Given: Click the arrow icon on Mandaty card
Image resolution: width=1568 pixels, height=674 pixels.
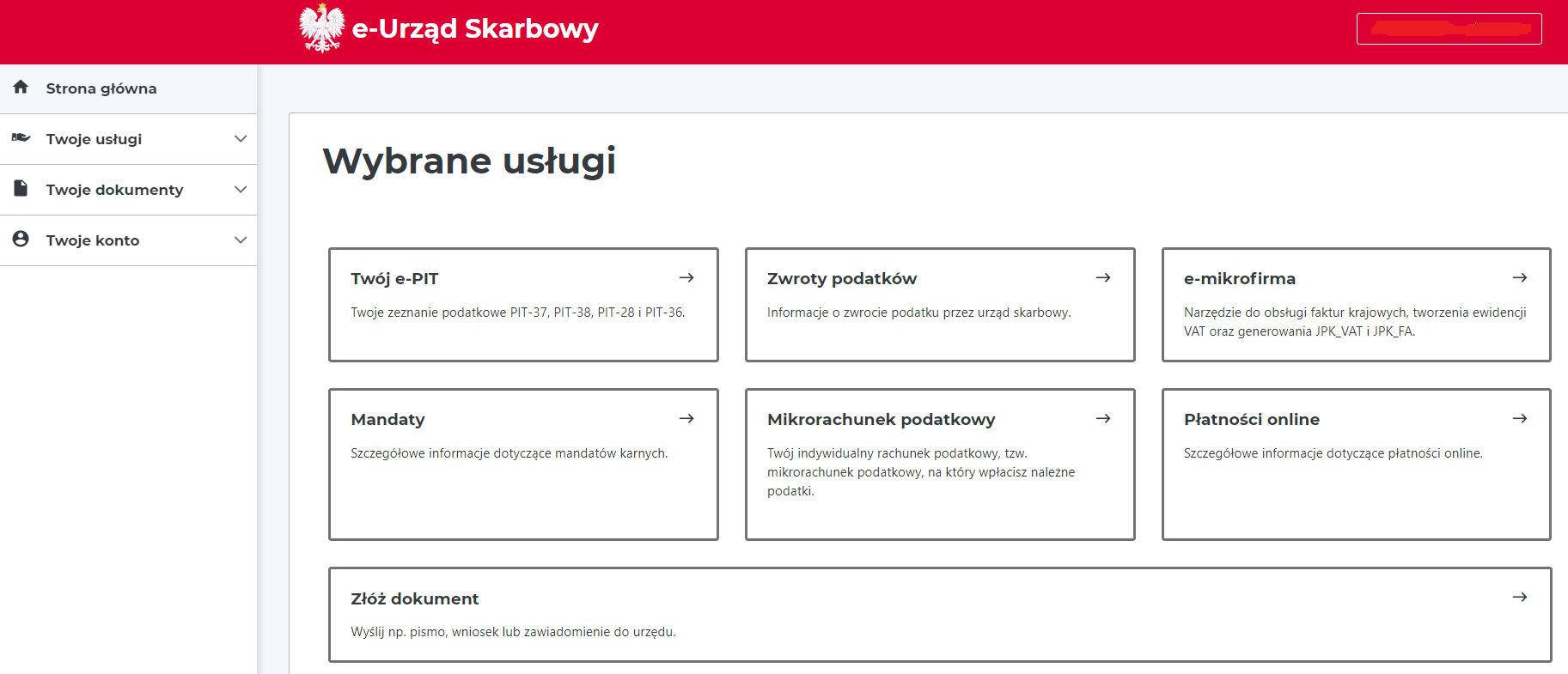Looking at the screenshot, I should (686, 418).
